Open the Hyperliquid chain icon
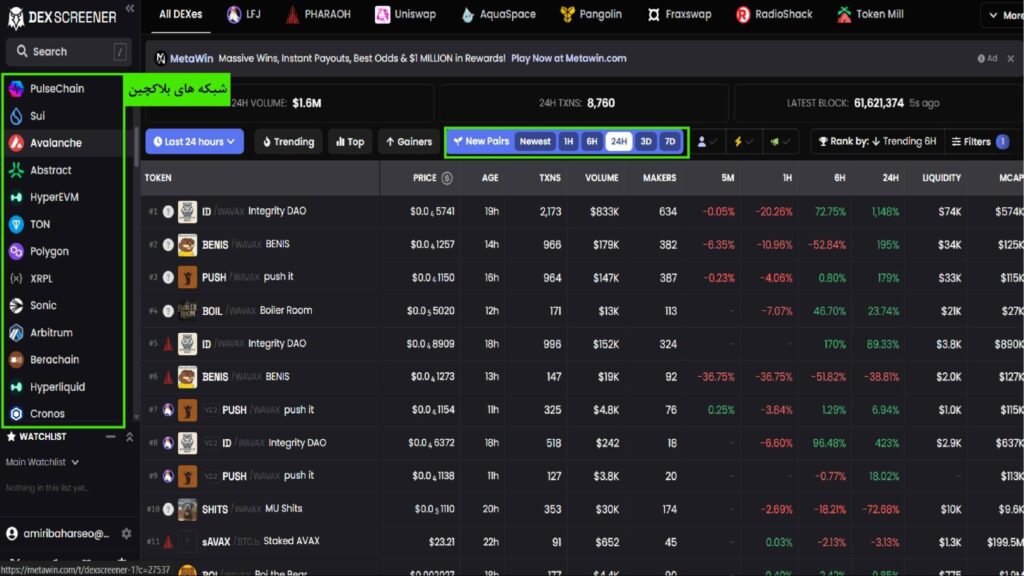Image resolution: width=1024 pixels, height=576 pixels. (16, 387)
